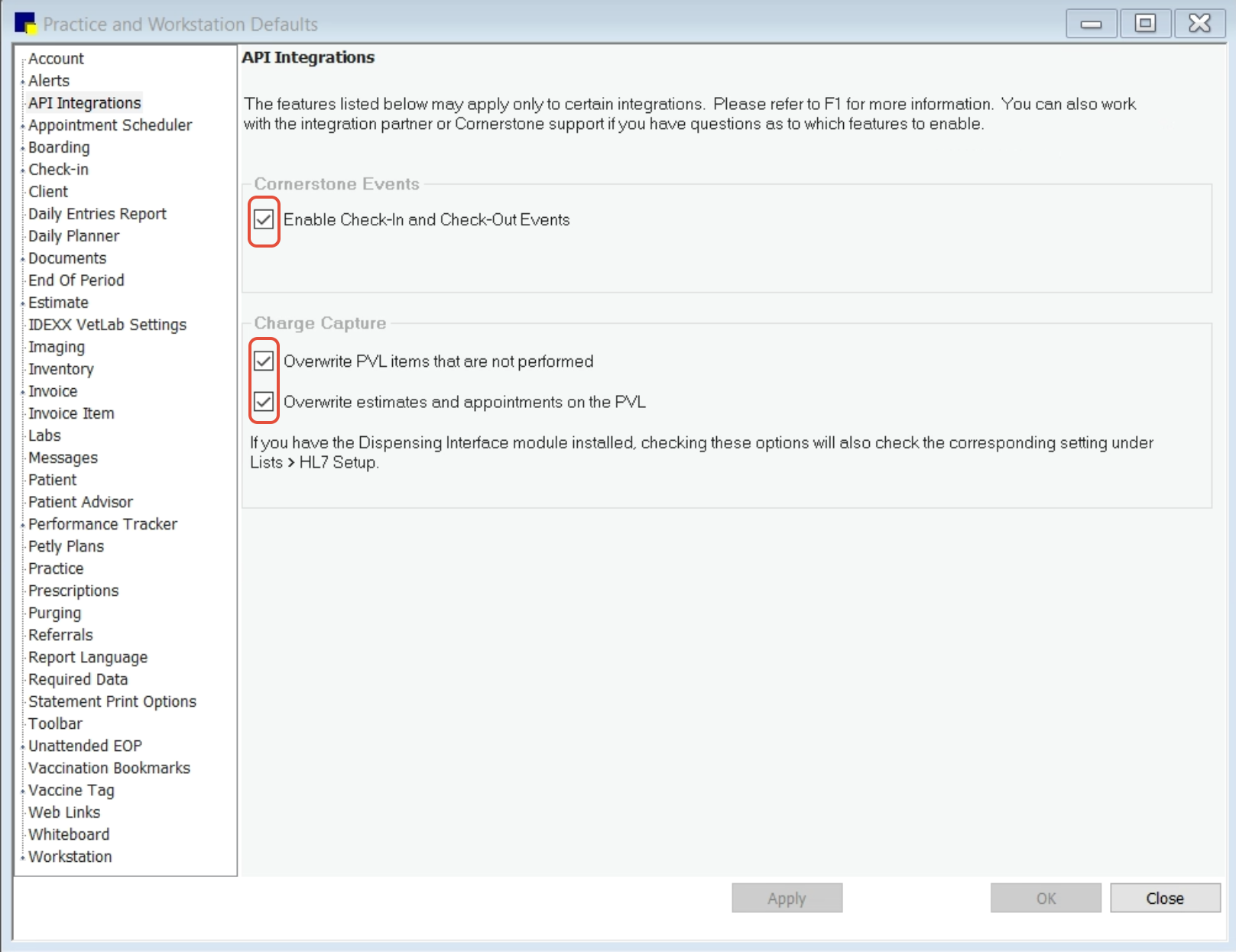1236x952 pixels.
Task: Click the application icon in the title bar
Action: tap(25, 24)
